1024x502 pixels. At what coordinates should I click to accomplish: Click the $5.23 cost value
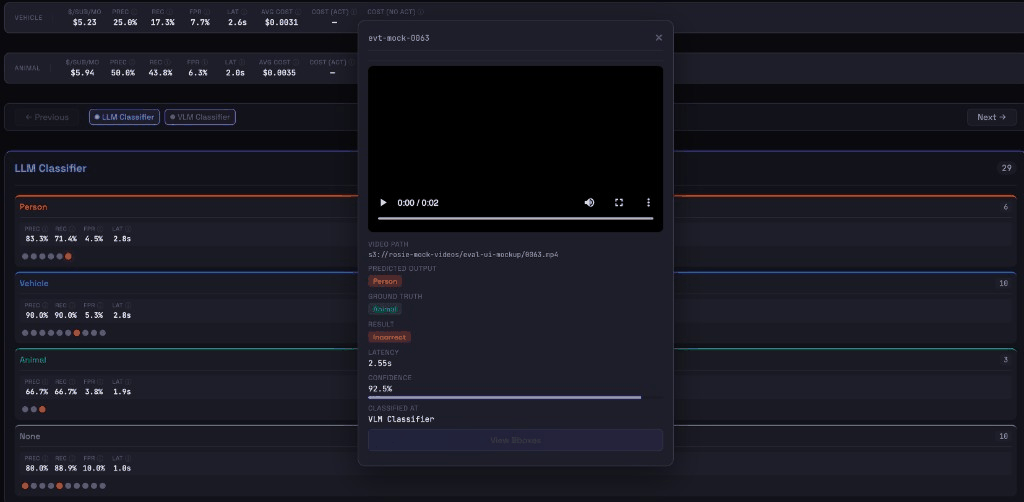(x=84, y=22)
